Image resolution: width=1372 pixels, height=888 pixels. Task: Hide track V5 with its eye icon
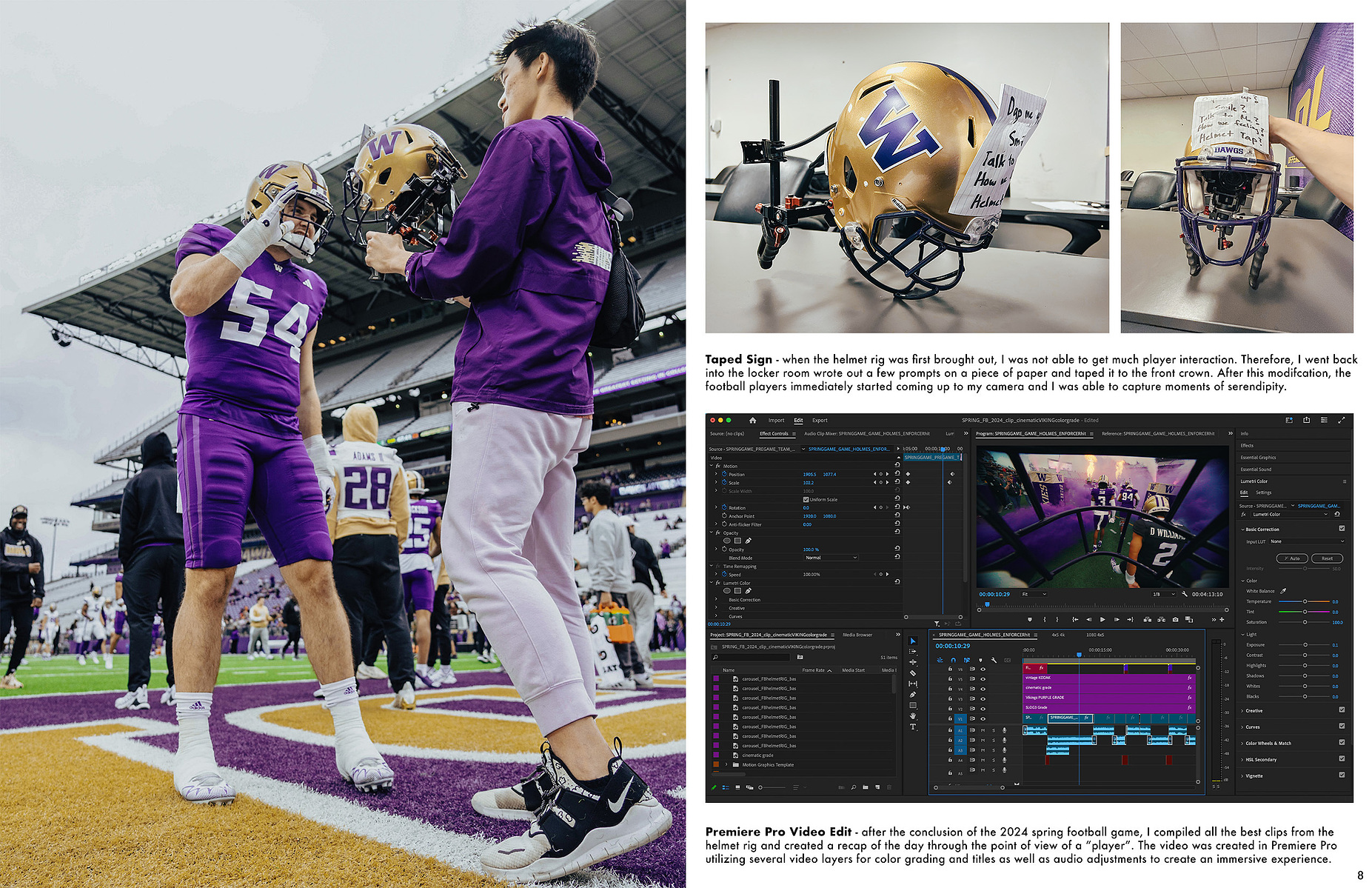coord(983,678)
